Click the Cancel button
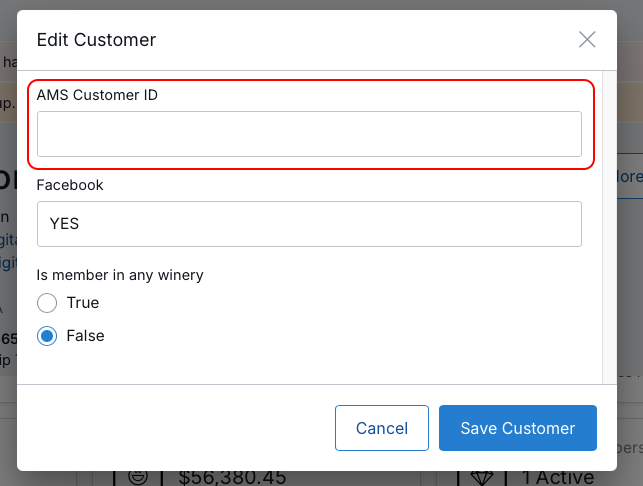 [382, 428]
